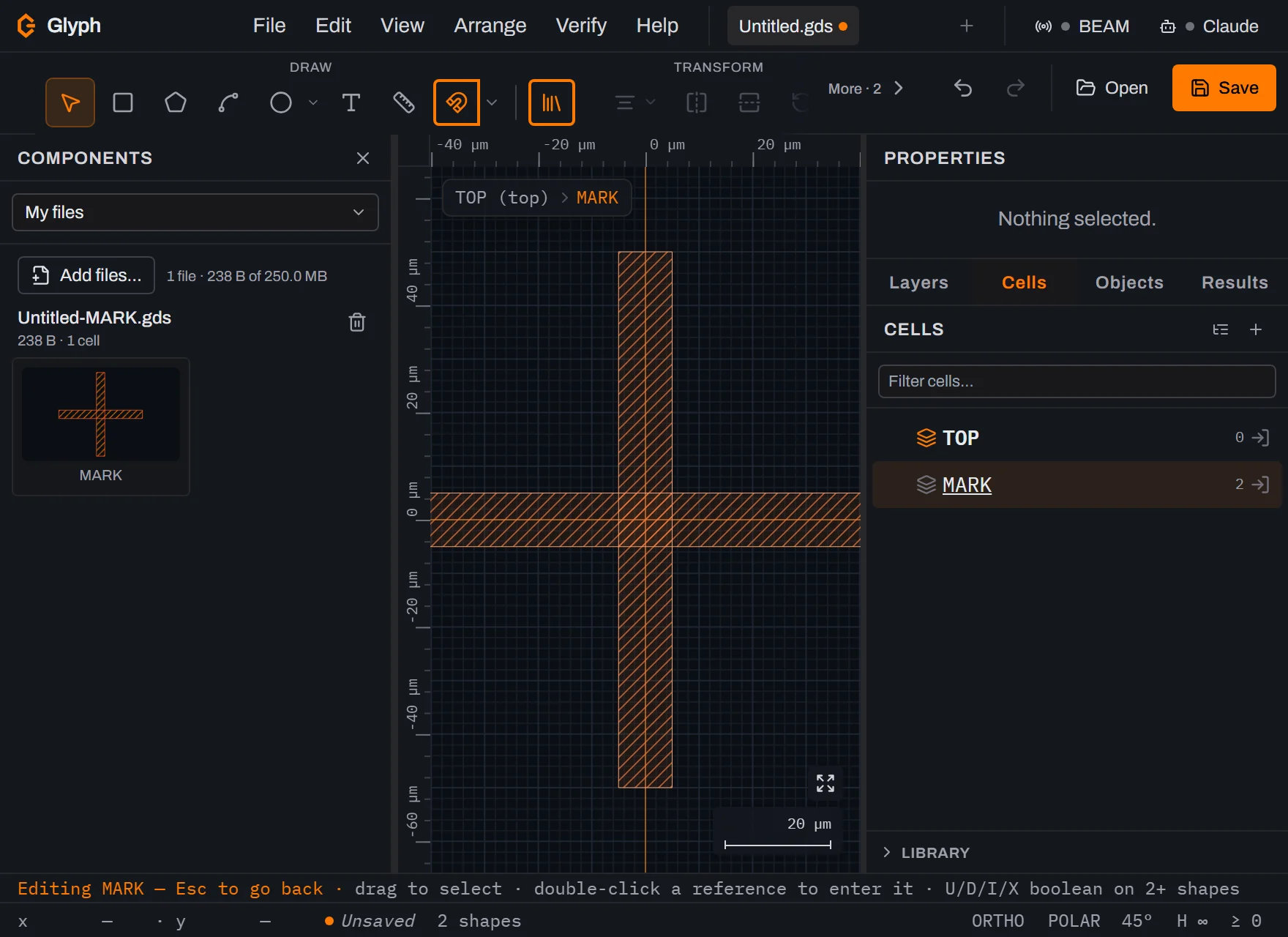Click the BEAM connection indicator
Image resolution: width=1288 pixels, height=937 pixels.
click(x=1082, y=26)
